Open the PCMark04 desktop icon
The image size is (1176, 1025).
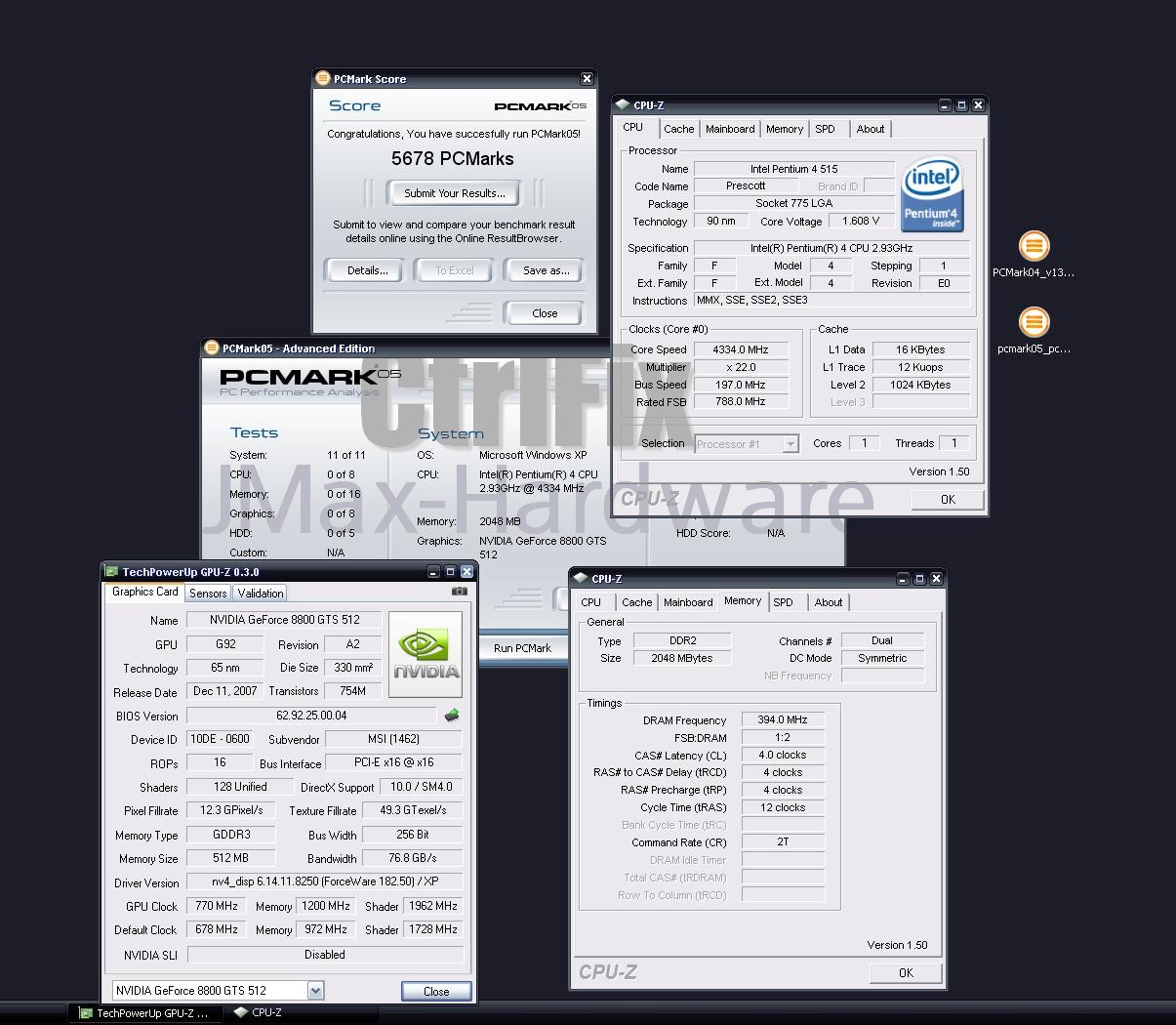pyautogui.click(x=1034, y=245)
